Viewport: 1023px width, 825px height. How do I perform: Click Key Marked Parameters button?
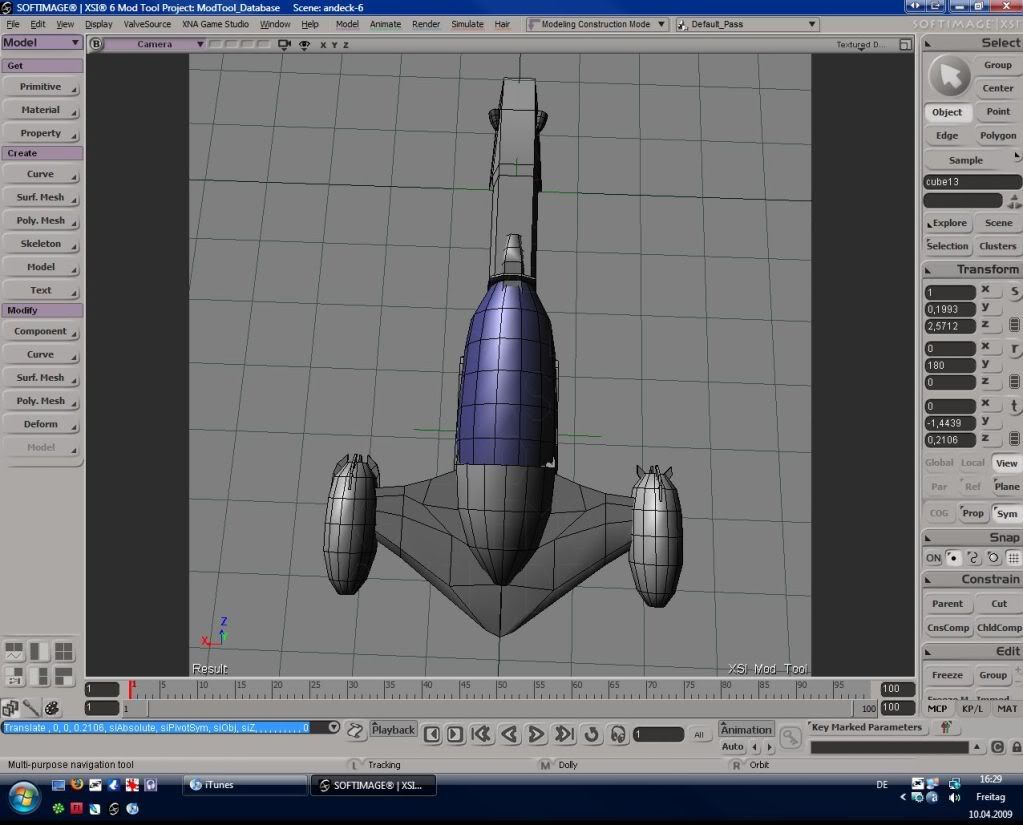tap(866, 727)
